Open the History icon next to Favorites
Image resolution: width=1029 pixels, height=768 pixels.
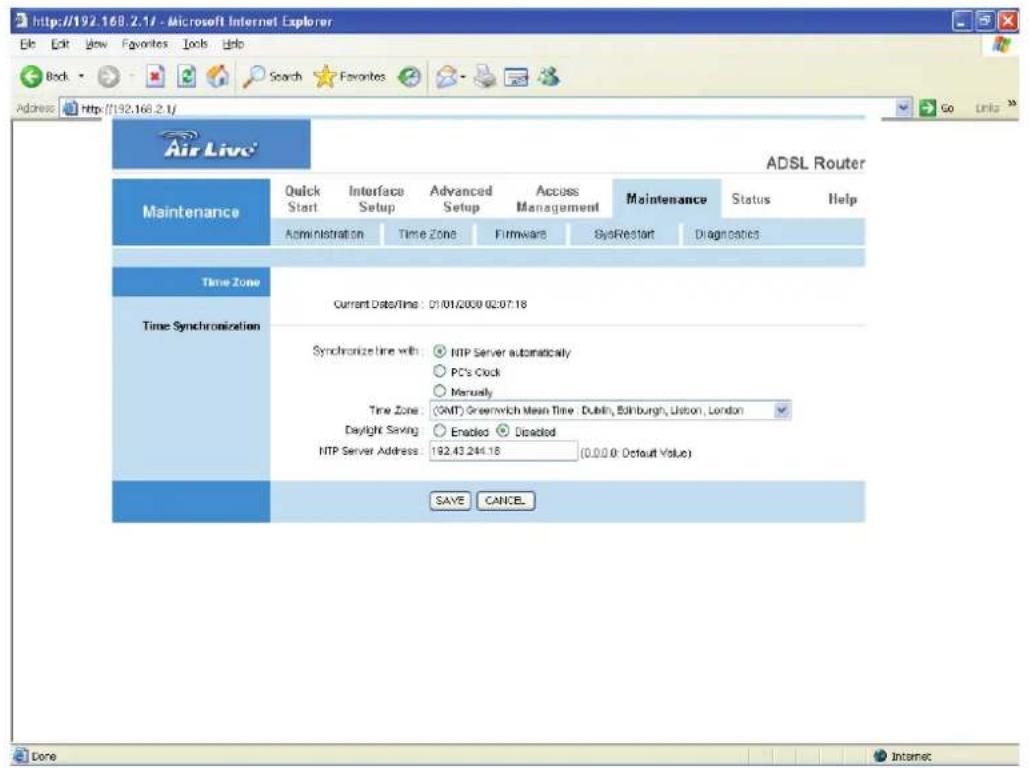pyautogui.click(x=410, y=77)
